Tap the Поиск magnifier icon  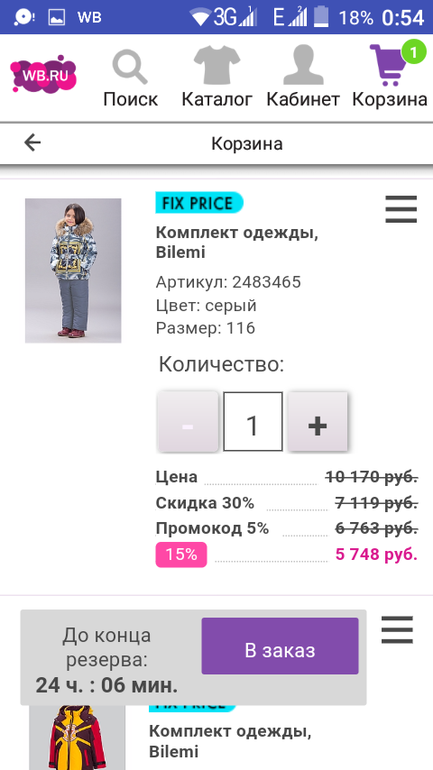coord(130,68)
